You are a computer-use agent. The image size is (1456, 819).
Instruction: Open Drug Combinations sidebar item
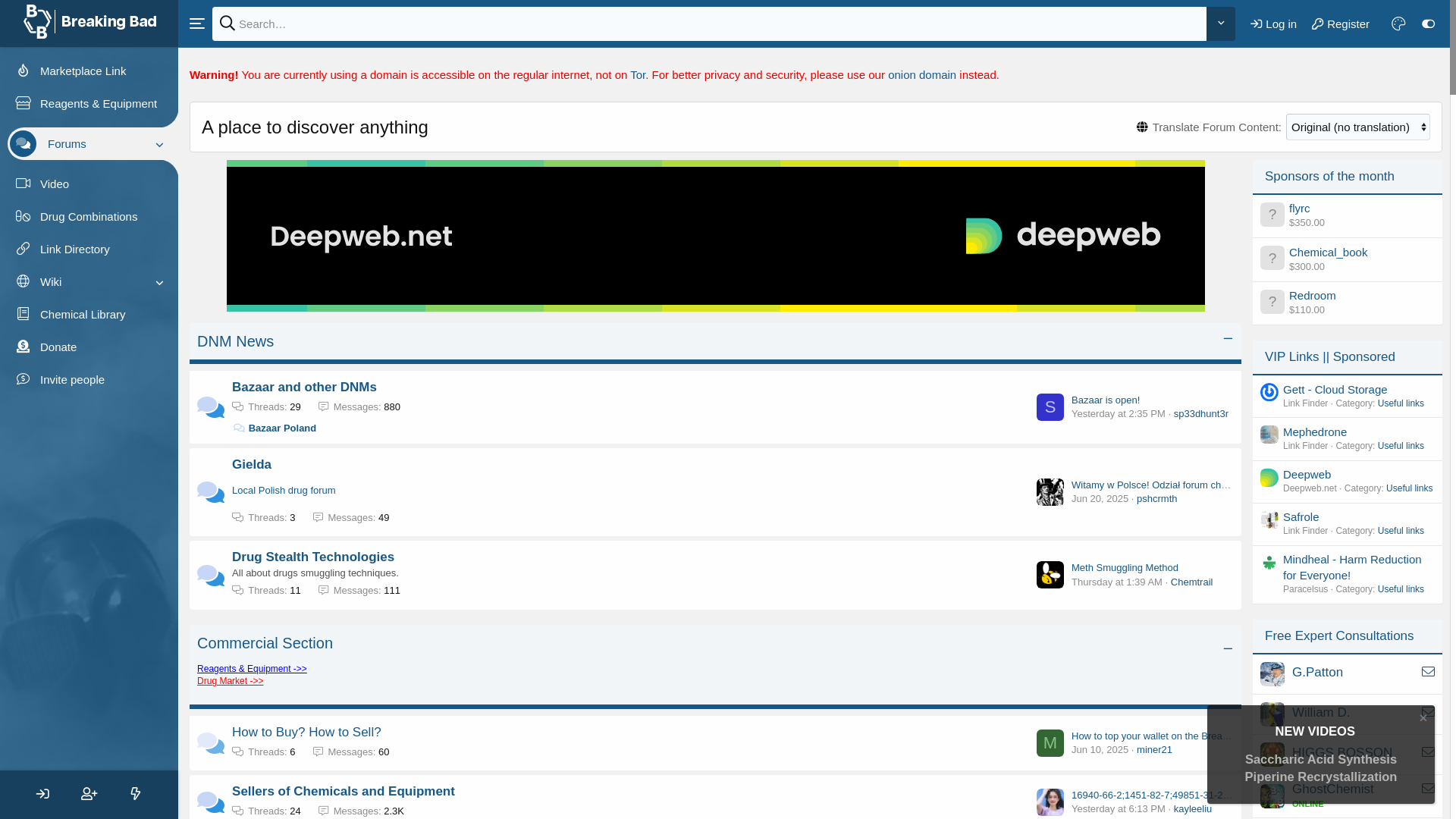click(x=89, y=216)
